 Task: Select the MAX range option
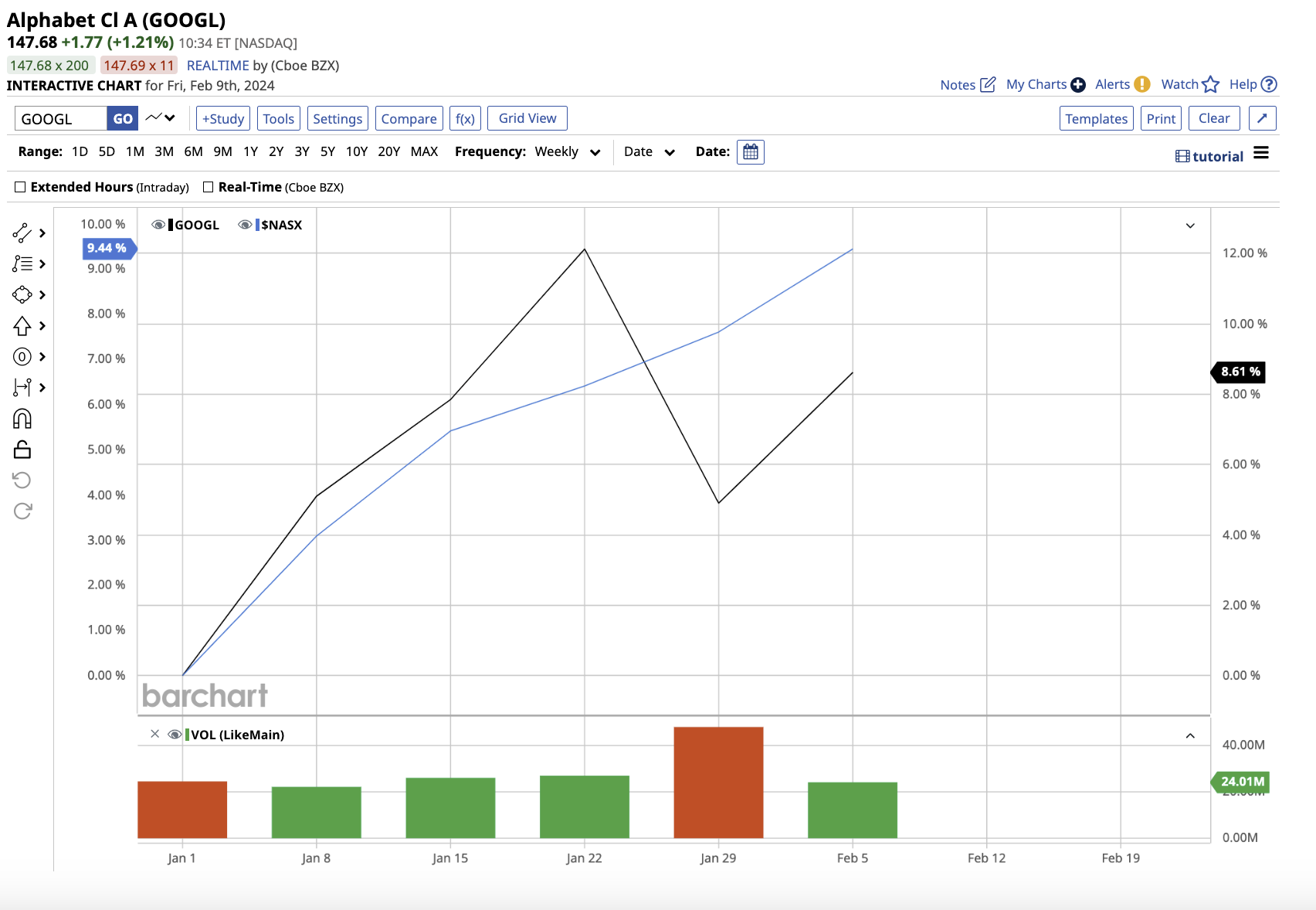(424, 151)
